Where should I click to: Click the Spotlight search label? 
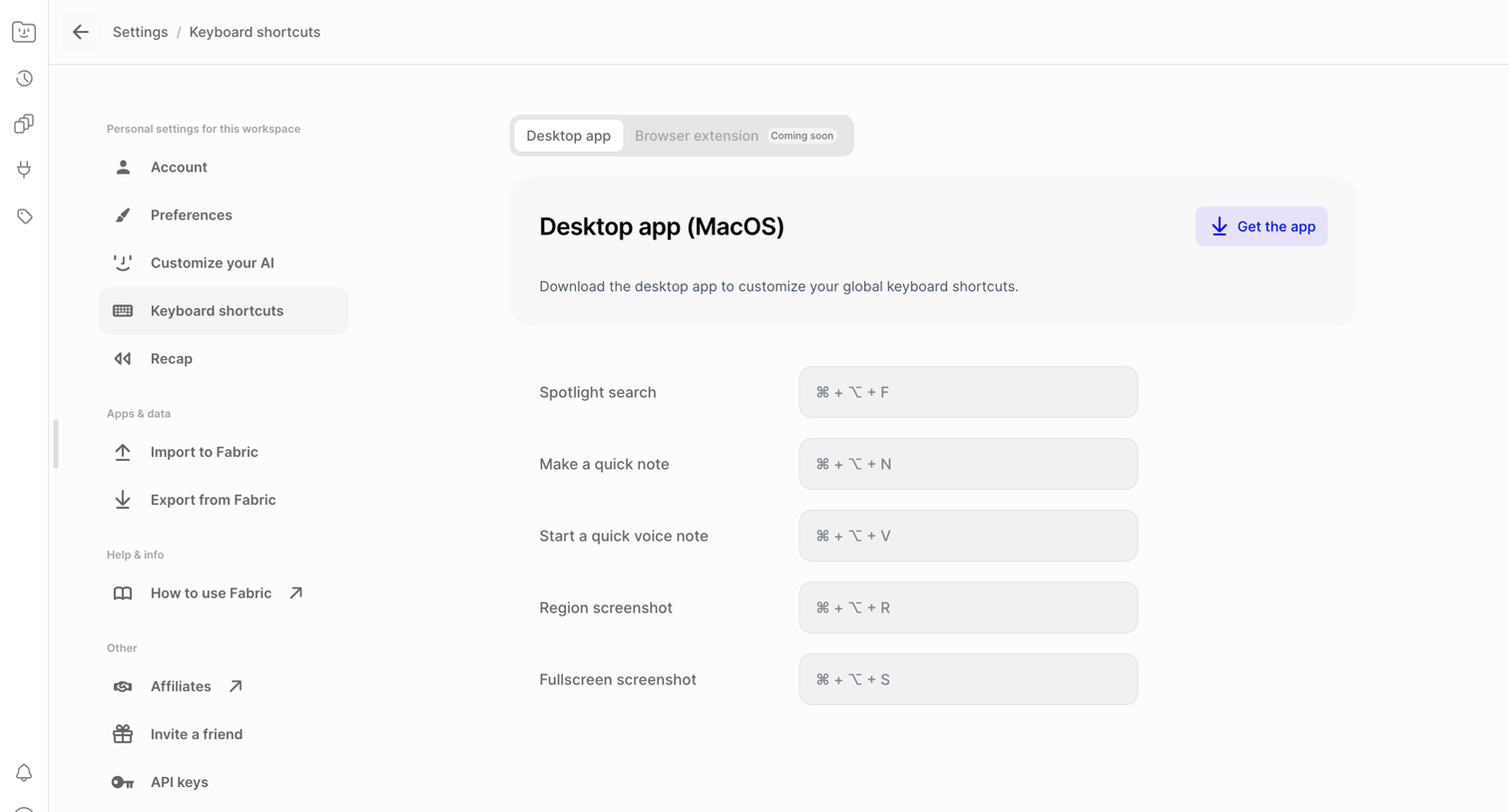click(x=598, y=392)
